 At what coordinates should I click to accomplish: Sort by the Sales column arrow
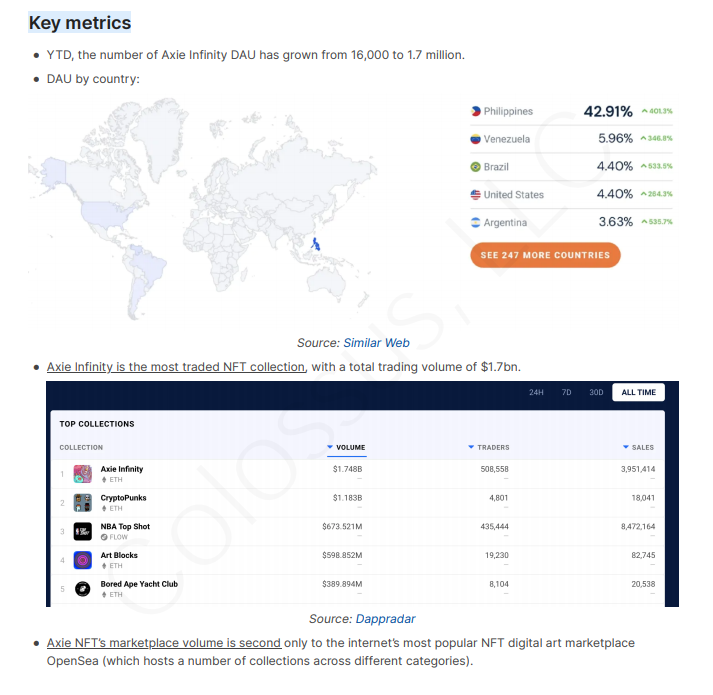(626, 447)
